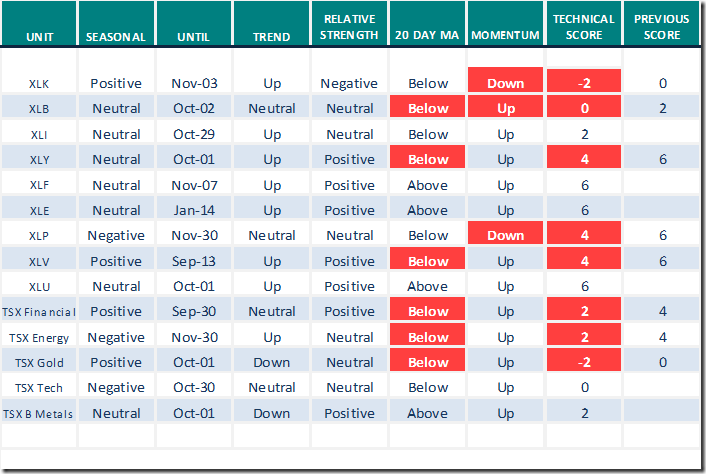Click the UNIT column header

(40, 37)
